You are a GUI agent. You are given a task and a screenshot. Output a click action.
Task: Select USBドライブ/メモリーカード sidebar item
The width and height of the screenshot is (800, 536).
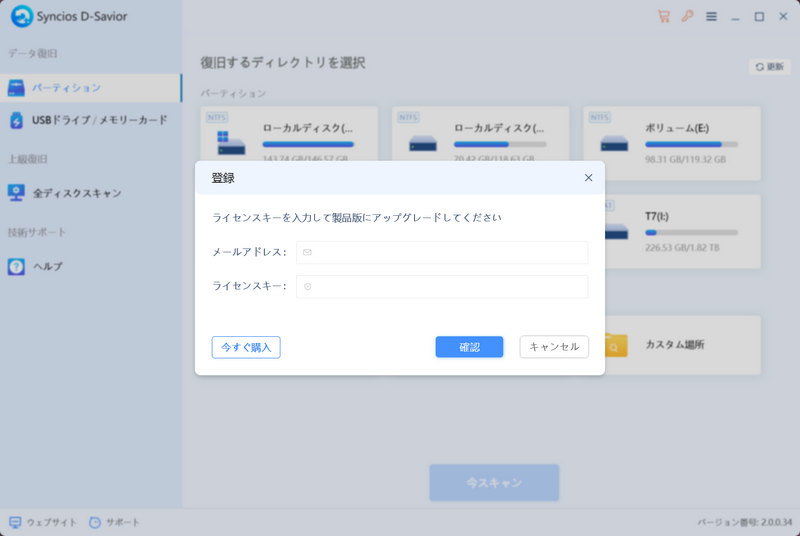(x=90, y=120)
